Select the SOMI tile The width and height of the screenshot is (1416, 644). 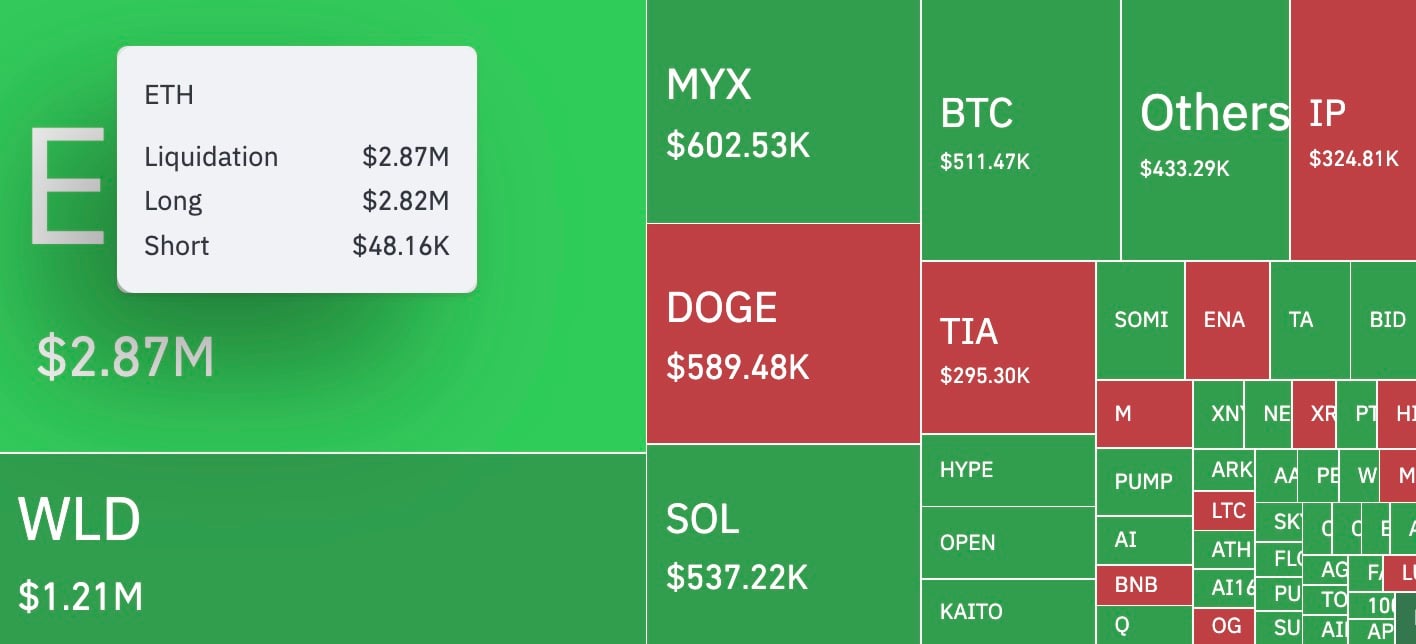tap(1140, 320)
